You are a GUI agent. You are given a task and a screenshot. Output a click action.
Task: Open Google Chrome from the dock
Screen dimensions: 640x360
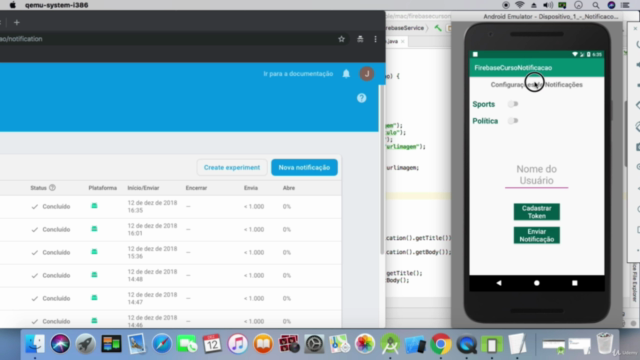coord(441,344)
